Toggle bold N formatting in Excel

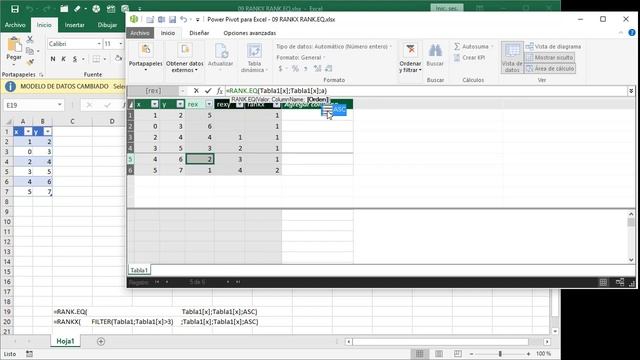tap(53, 59)
